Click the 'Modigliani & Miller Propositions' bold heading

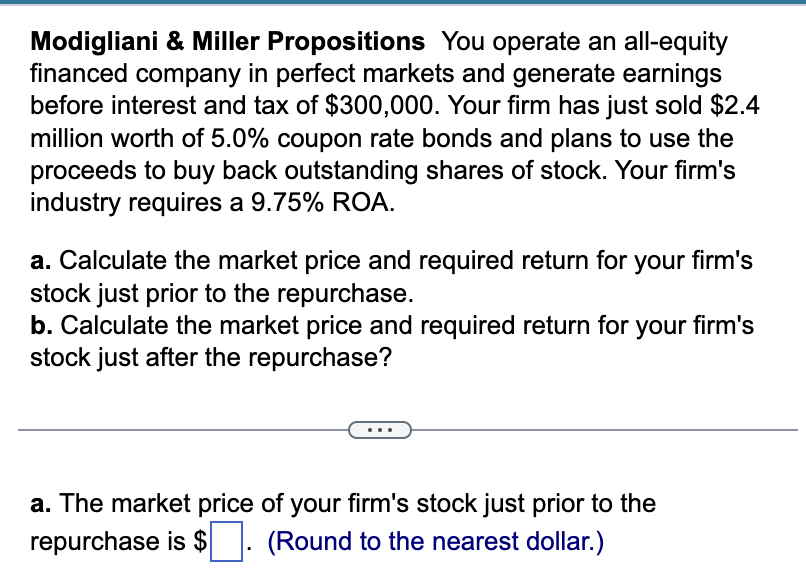[228, 41]
